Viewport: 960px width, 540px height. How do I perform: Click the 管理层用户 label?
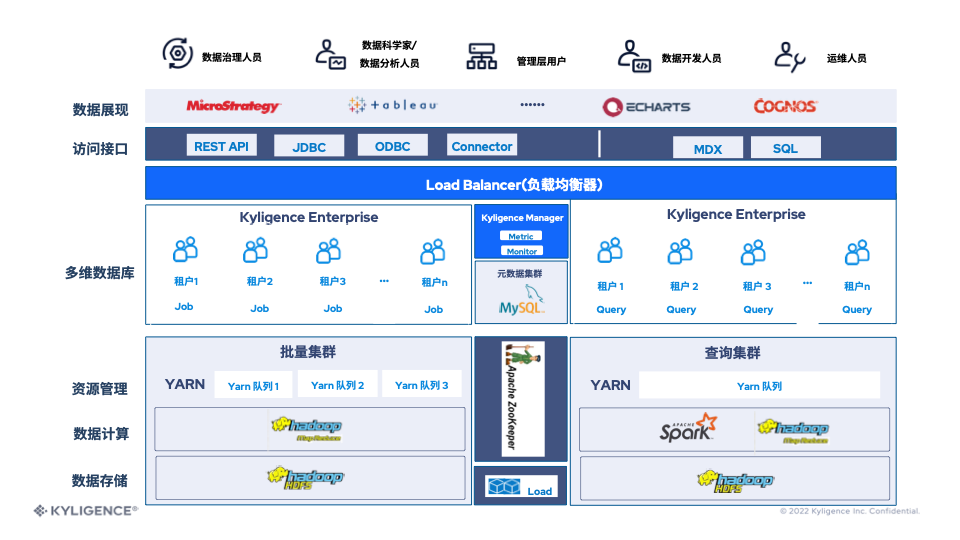[541, 61]
